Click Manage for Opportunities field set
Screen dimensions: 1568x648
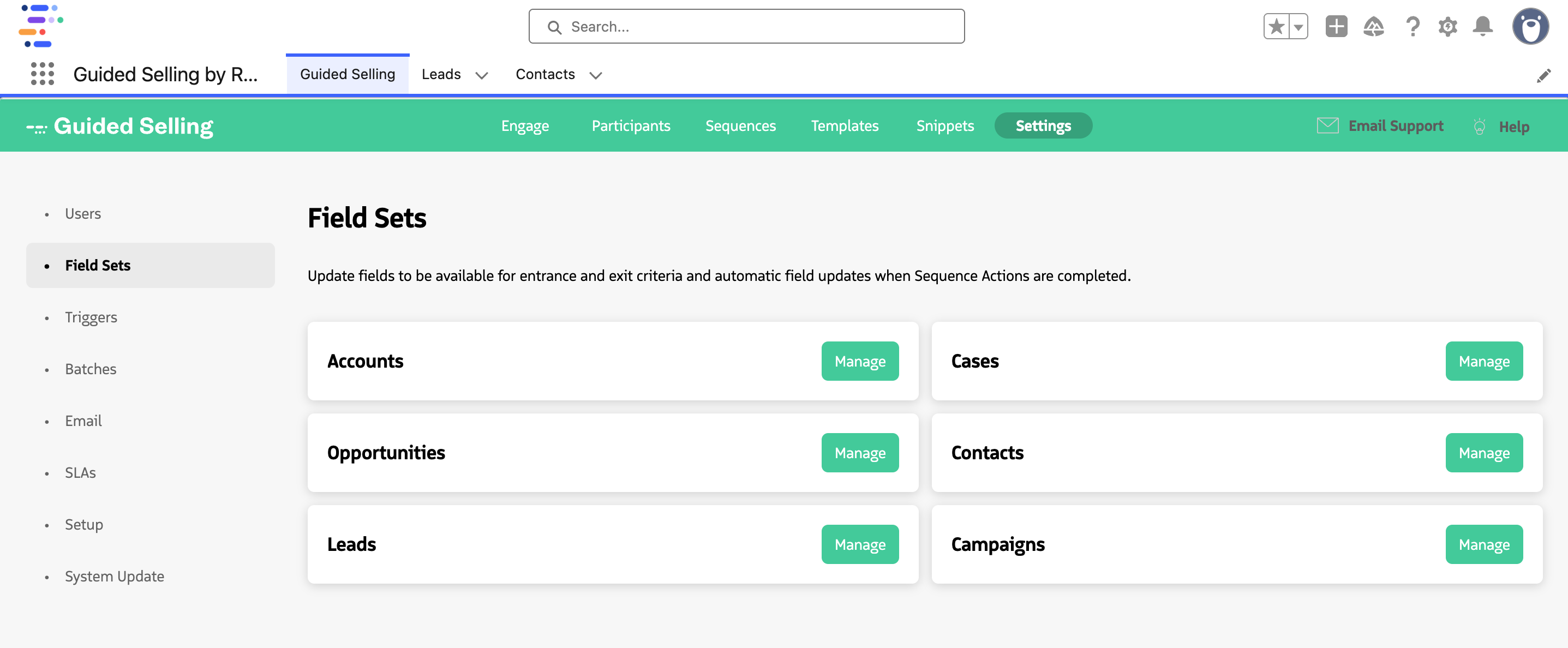pyautogui.click(x=860, y=453)
